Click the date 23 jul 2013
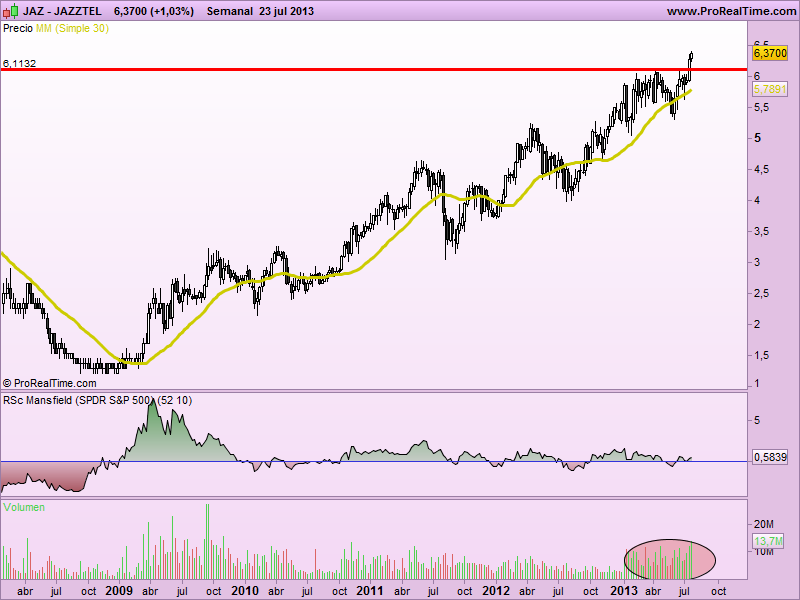Image resolution: width=800 pixels, height=600 pixels. coord(286,11)
